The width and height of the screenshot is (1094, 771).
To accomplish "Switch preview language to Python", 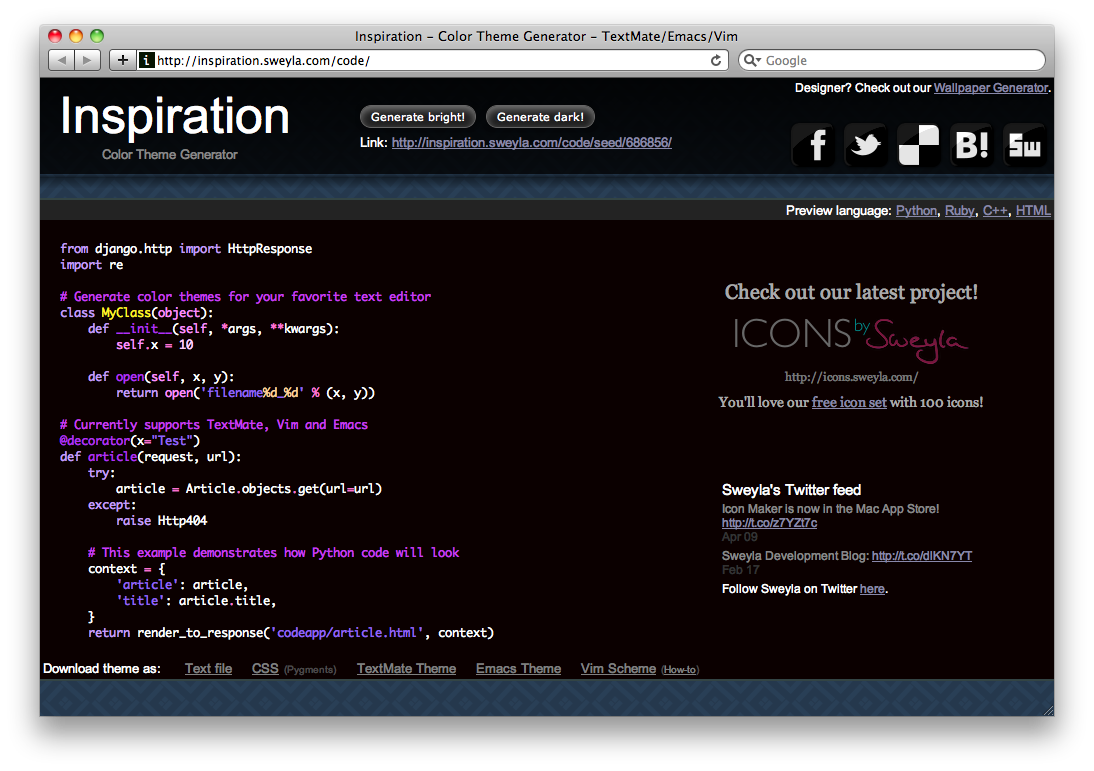I will pos(916,211).
